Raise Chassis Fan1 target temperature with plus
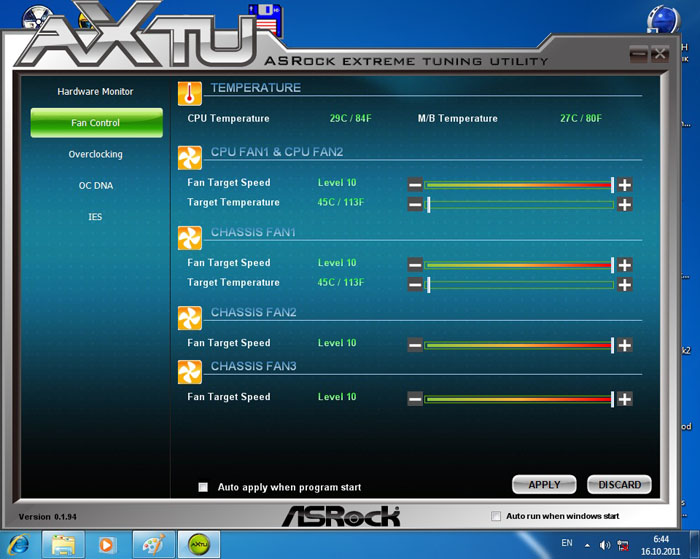The image size is (700, 559). (625, 284)
